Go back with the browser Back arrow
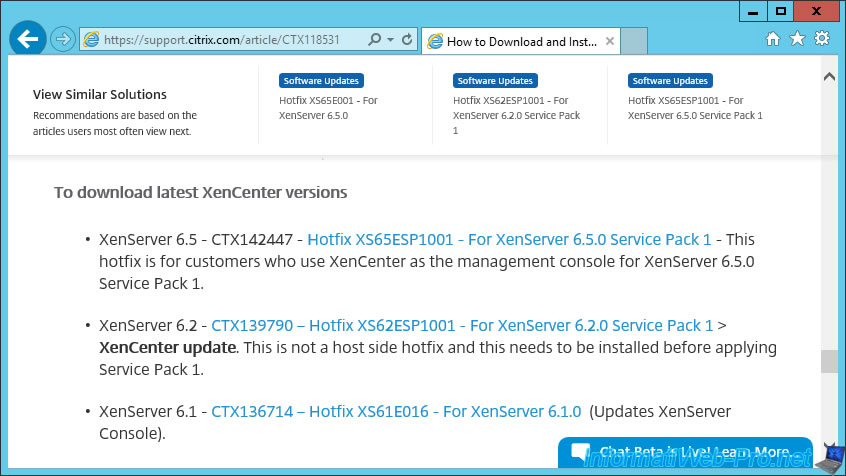The image size is (846, 476). [x=28, y=38]
